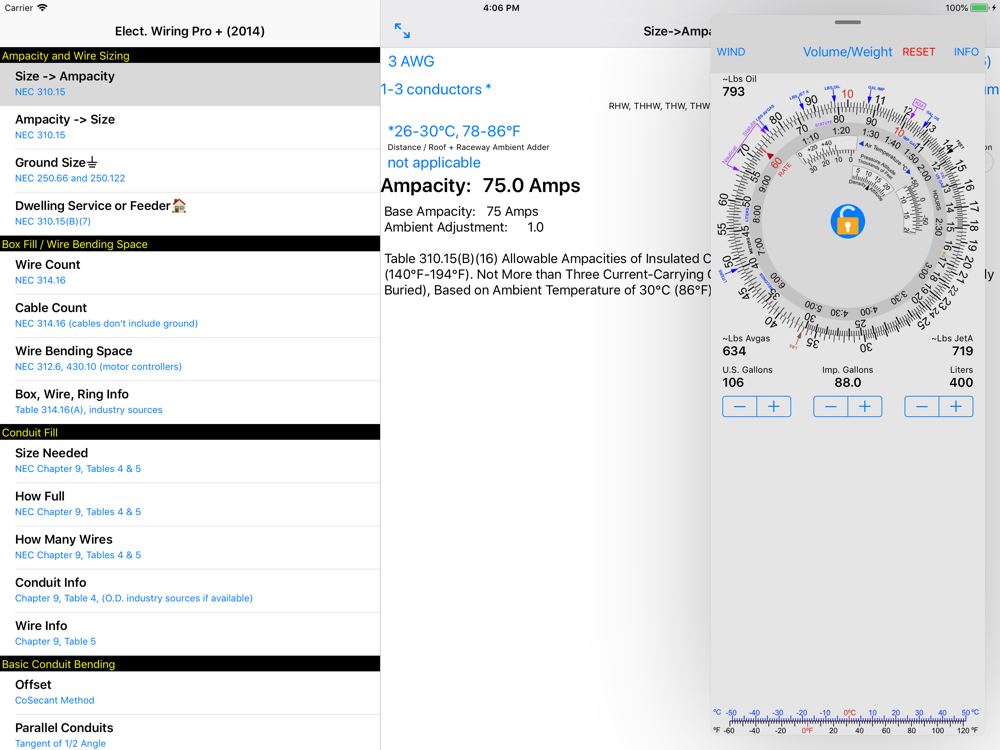This screenshot has width=1000, height=750.
Task: Decrease U.S. Gallons value
Action: [739, 406]
